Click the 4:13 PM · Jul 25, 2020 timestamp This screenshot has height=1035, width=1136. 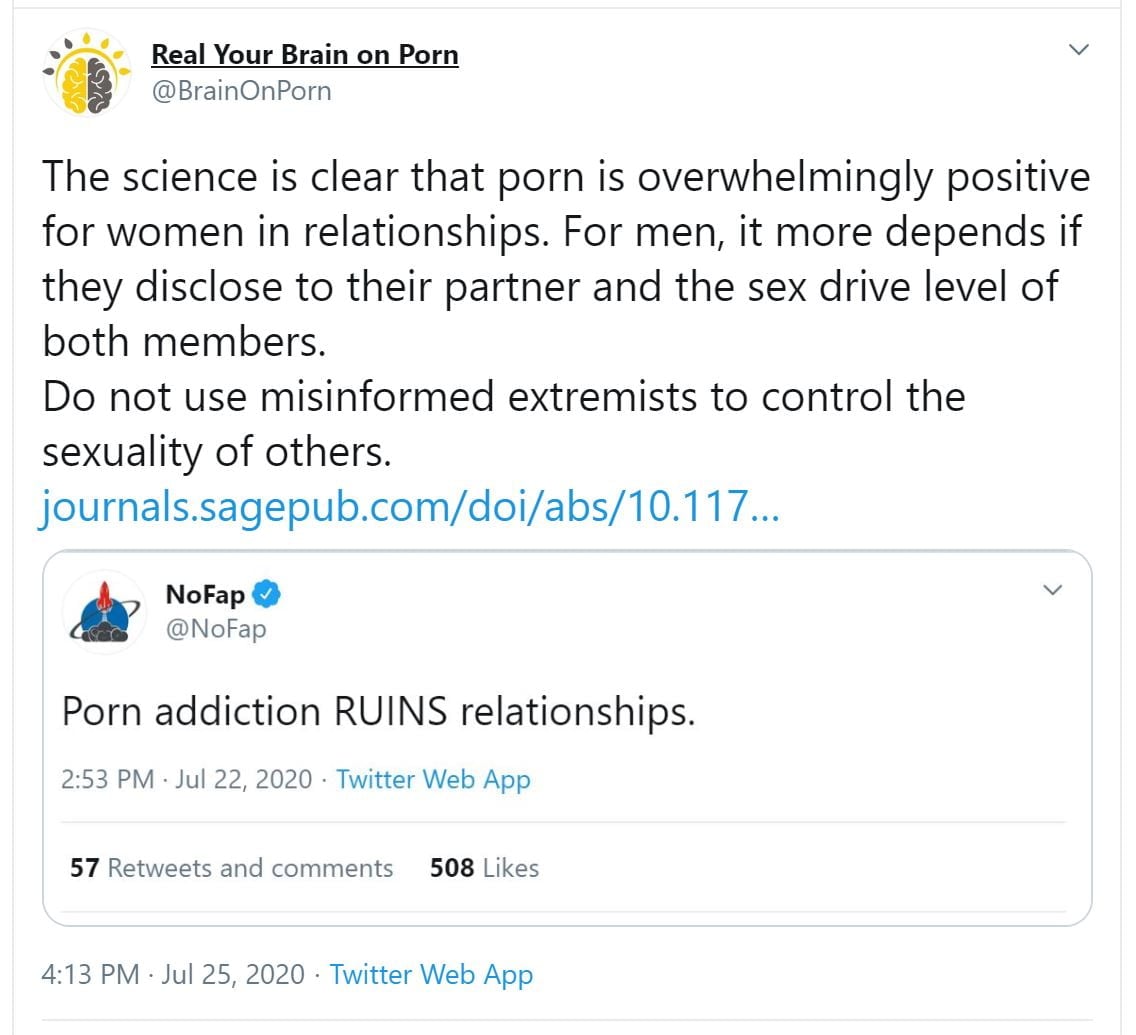pyautogui.click(x=173, y=974)
